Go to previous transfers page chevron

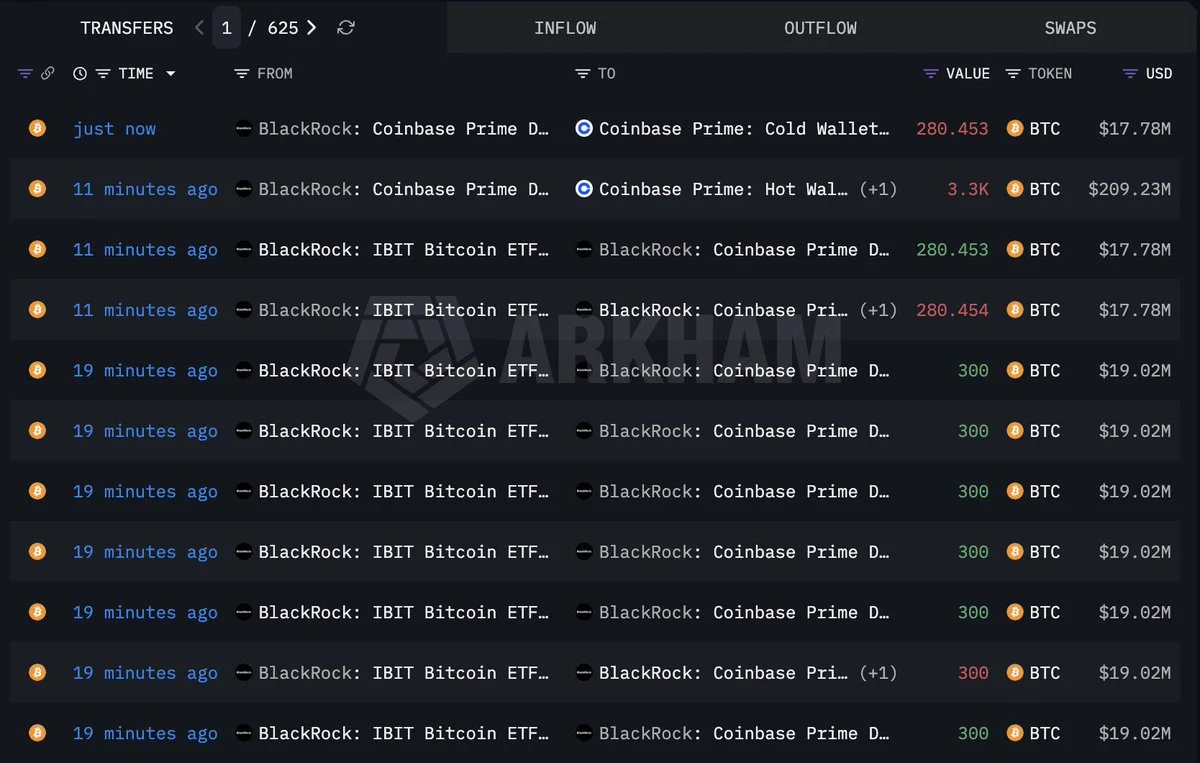tap(199, 28)
